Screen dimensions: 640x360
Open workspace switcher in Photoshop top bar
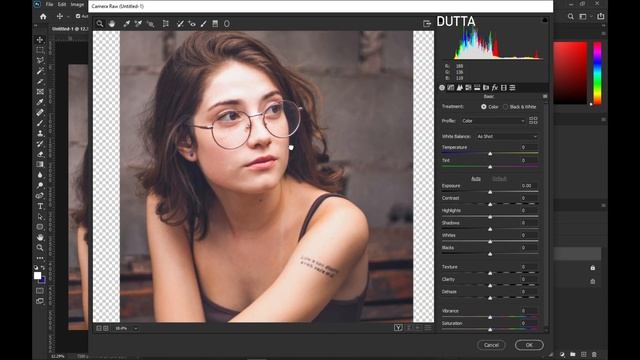583,16
